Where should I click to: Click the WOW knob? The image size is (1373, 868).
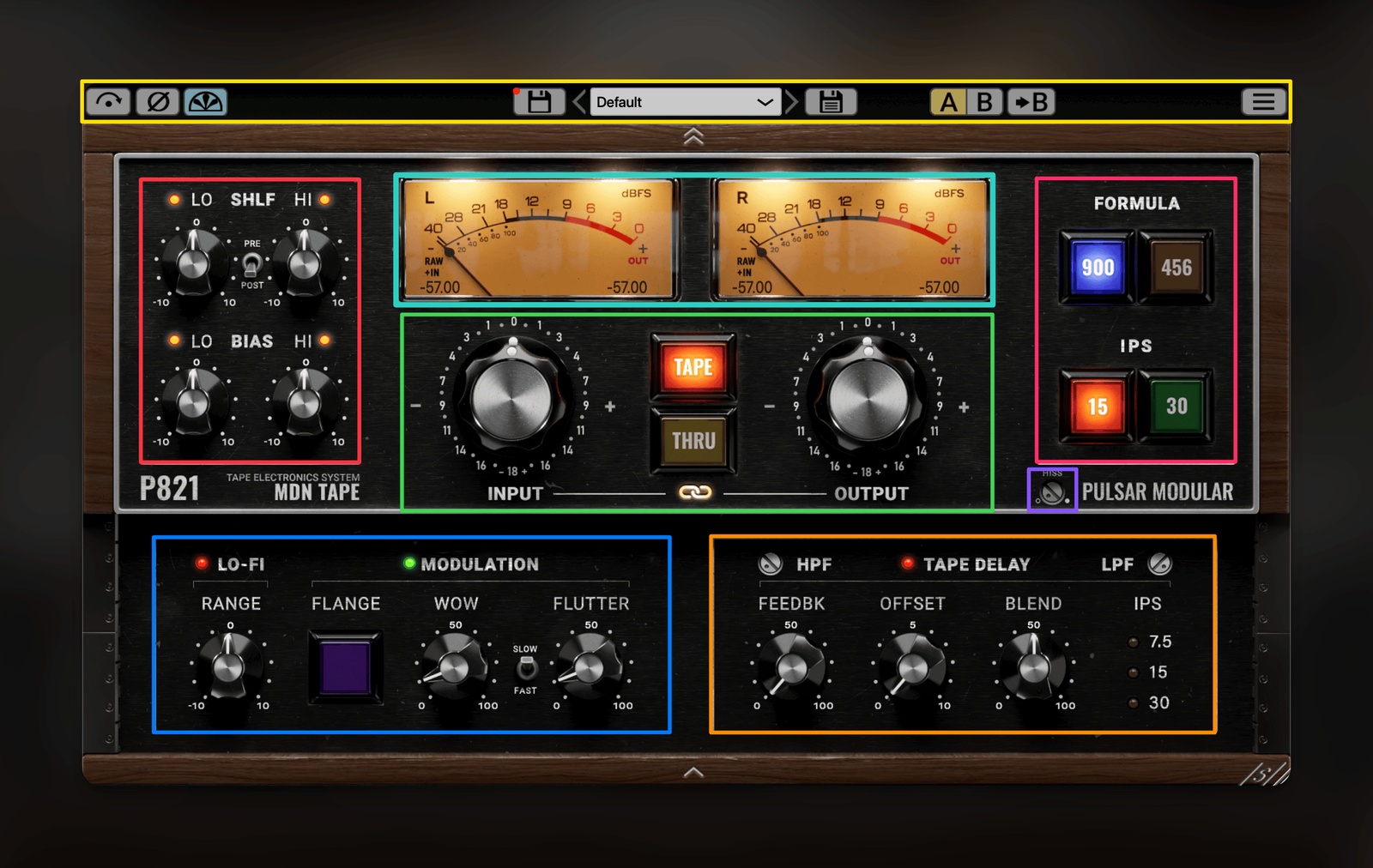(x=455, y=666)
